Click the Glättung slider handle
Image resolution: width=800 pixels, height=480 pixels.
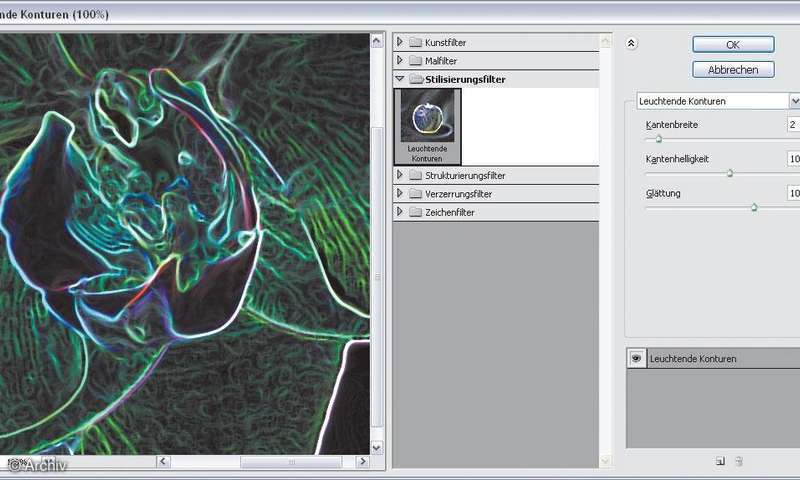point(754,207)
